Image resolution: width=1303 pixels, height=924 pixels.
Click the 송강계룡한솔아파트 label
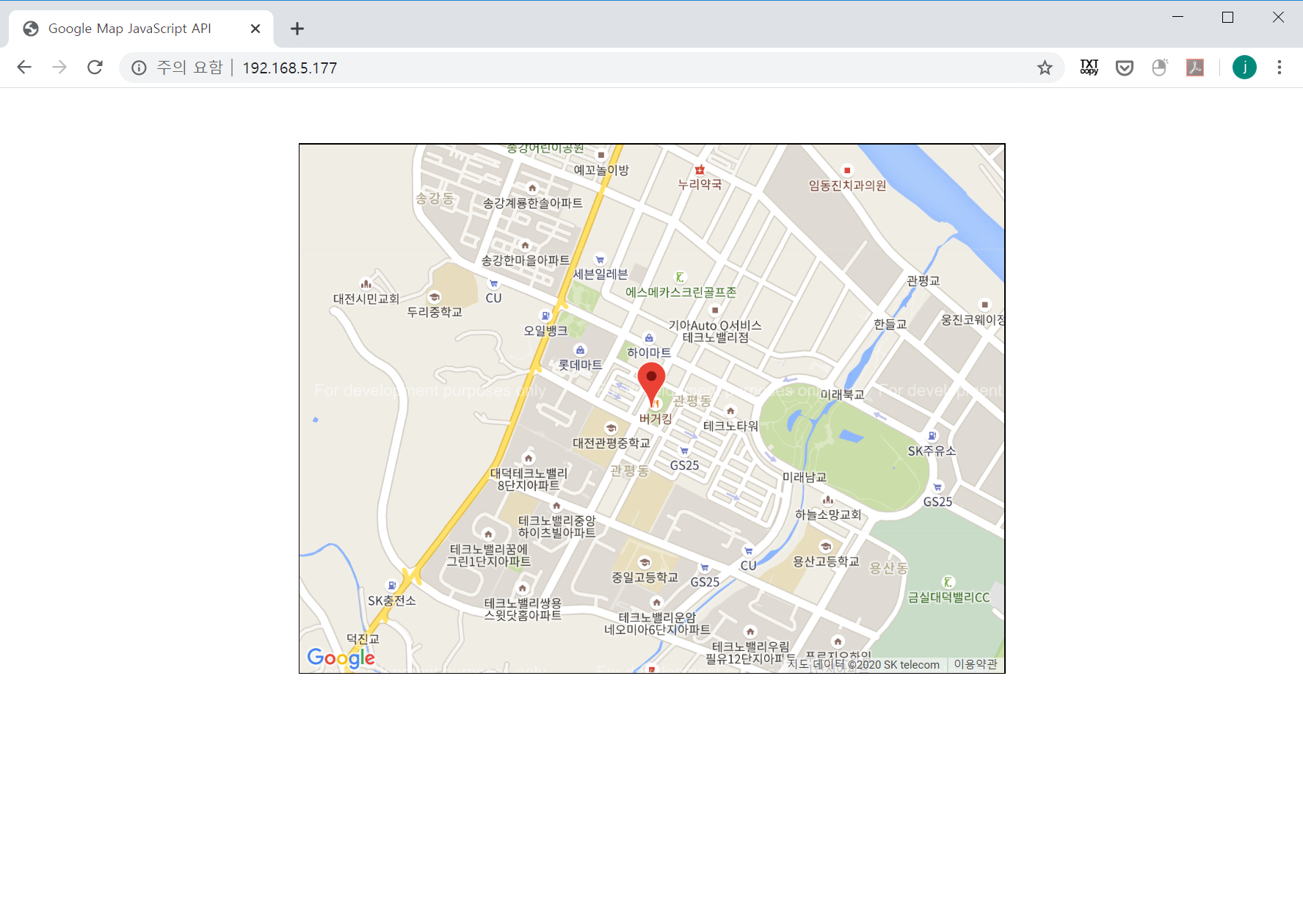coord(532,203)
